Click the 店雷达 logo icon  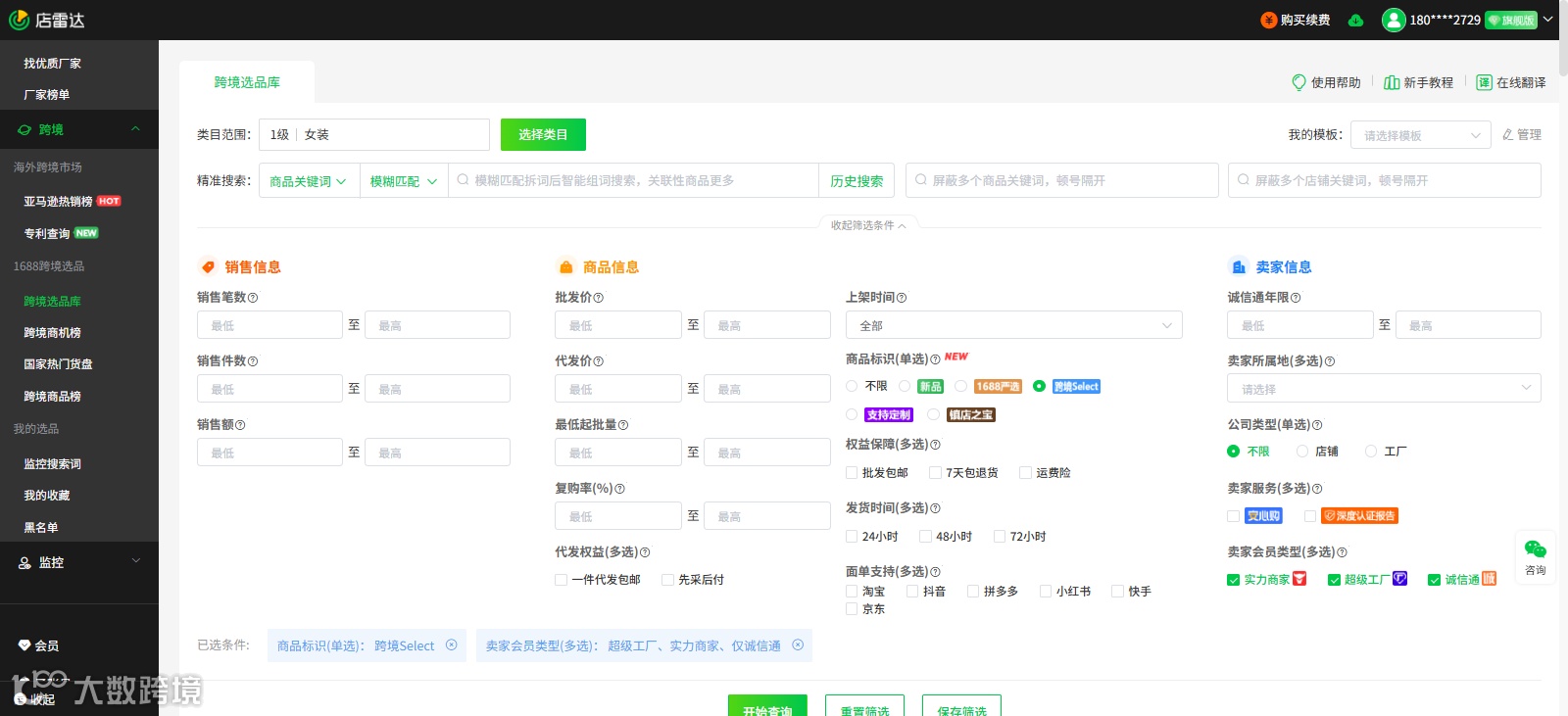click(19, 20)
